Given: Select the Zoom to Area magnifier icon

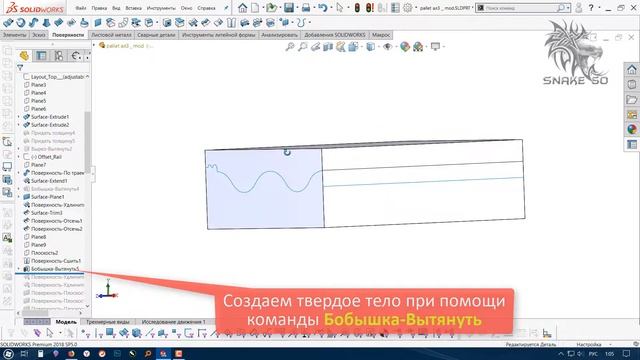Looking at the screenshot, I should [x=302, y=47].
